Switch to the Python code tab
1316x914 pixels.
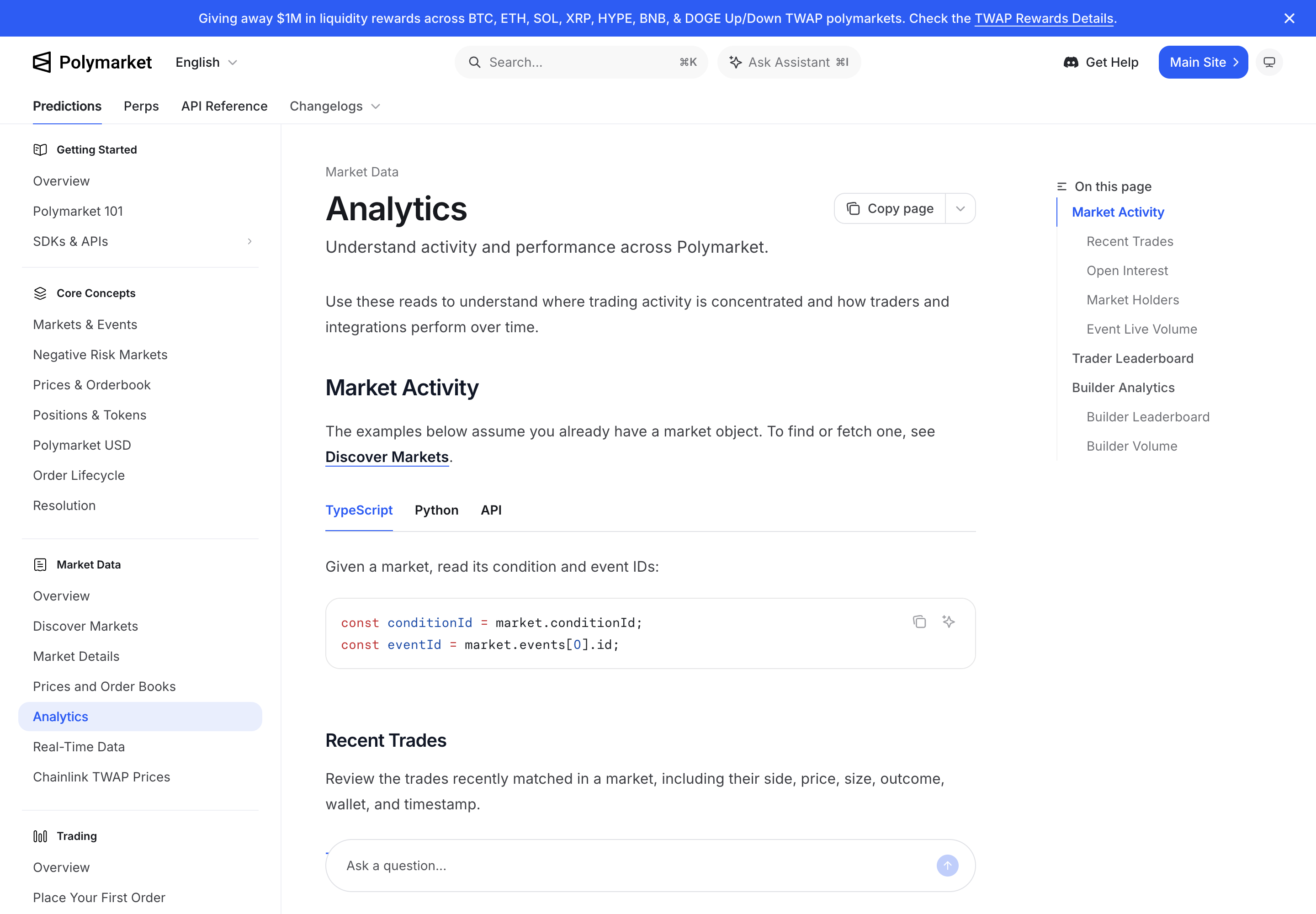click(x=436, y=510)
